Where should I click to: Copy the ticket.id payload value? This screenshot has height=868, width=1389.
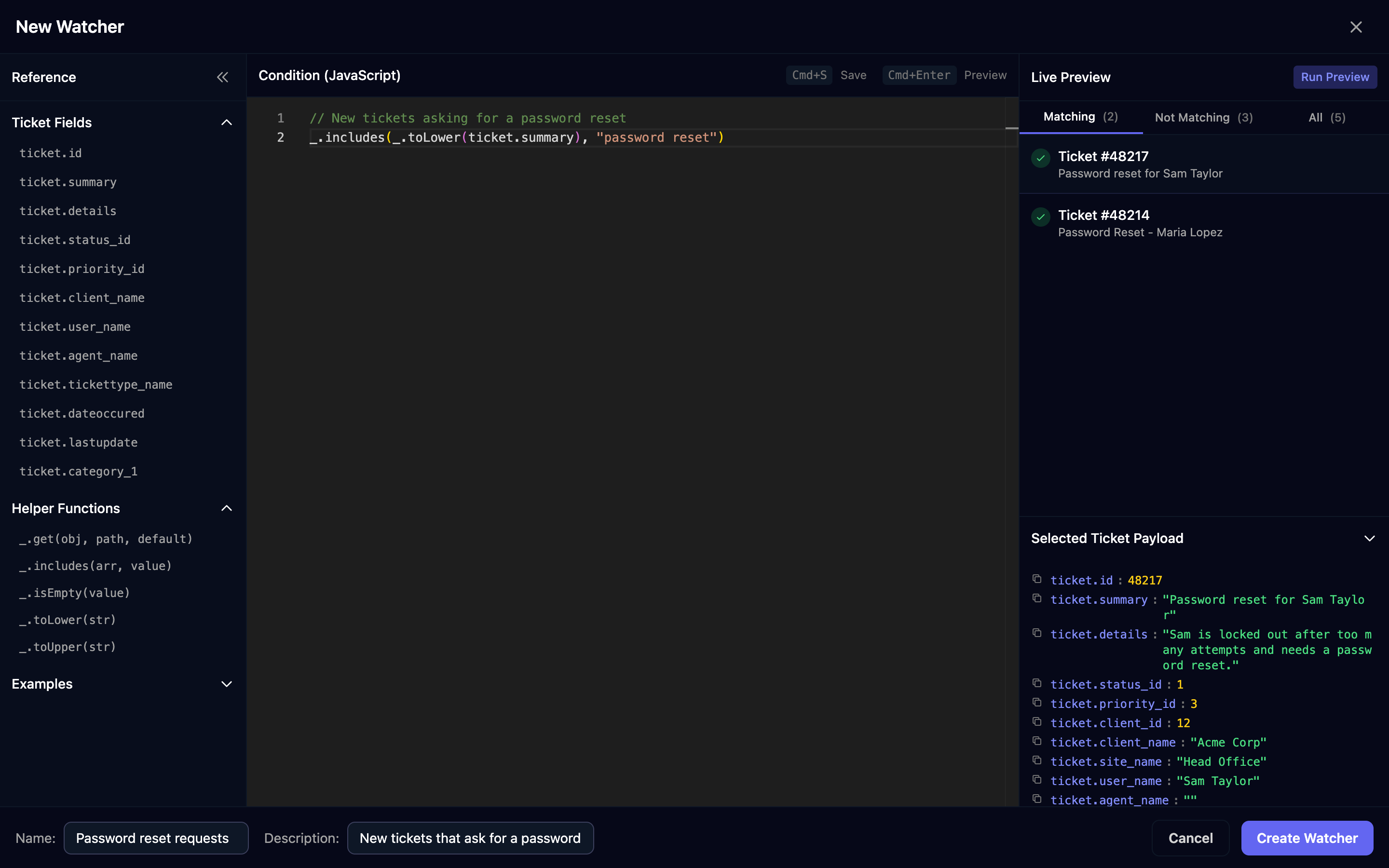[x=1036, y=579]
